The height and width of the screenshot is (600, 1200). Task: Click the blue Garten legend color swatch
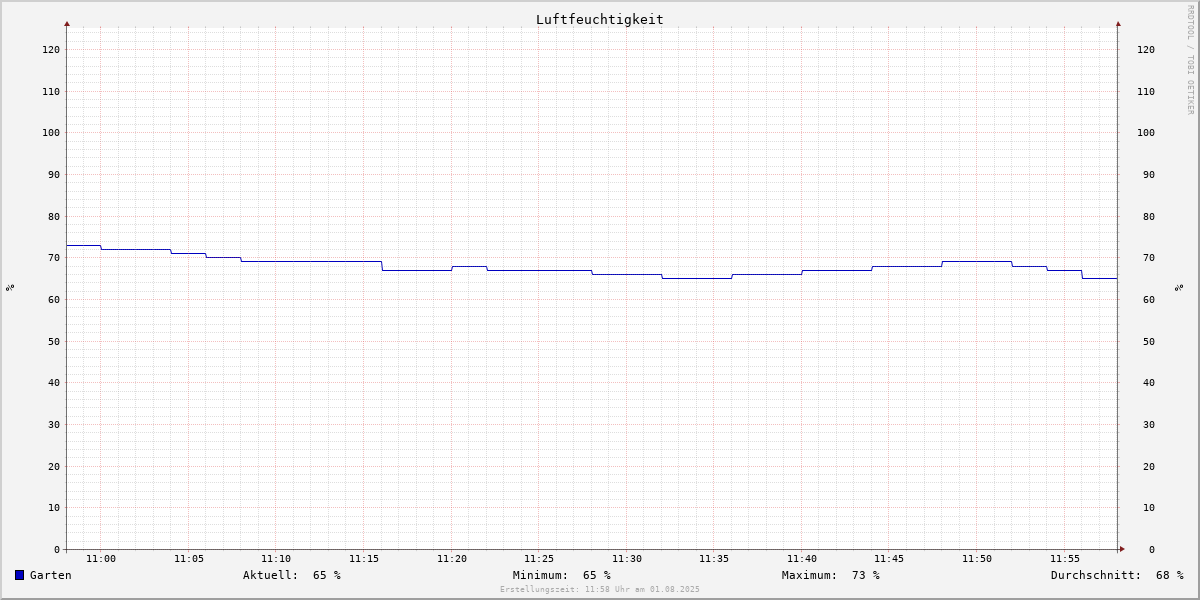[x=19, y=575]
